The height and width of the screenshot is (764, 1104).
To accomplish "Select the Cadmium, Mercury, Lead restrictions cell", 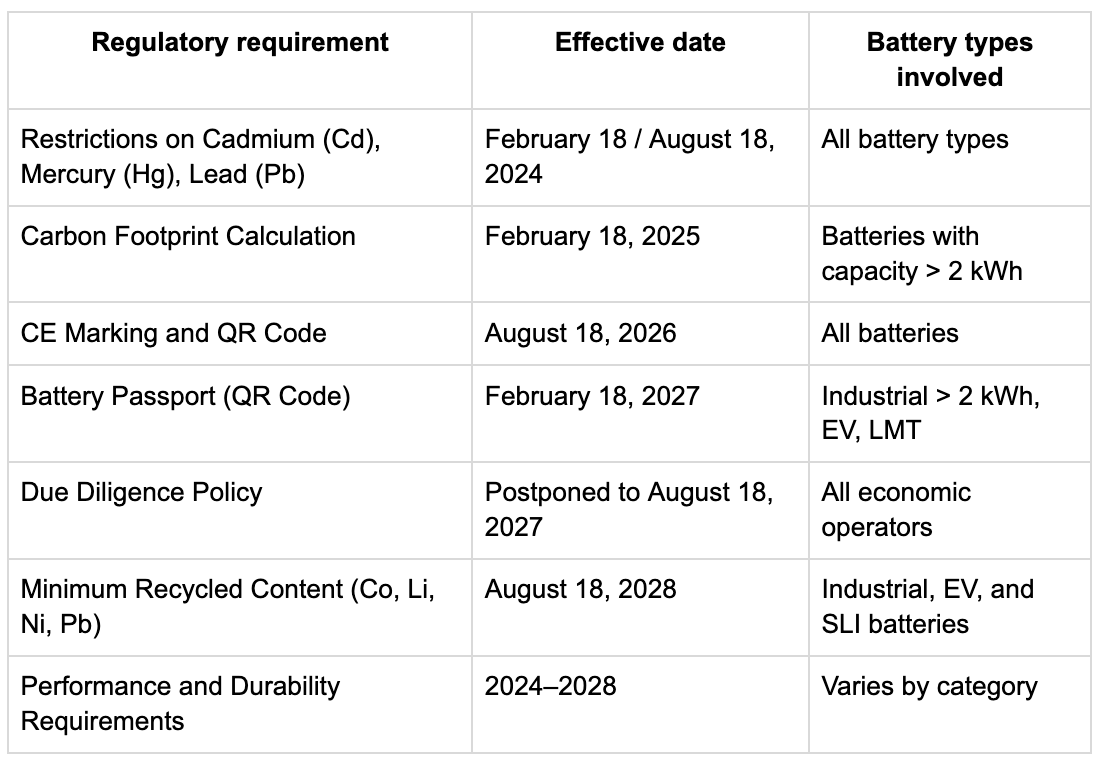I will pyautogui.click(x=201, y=157).
